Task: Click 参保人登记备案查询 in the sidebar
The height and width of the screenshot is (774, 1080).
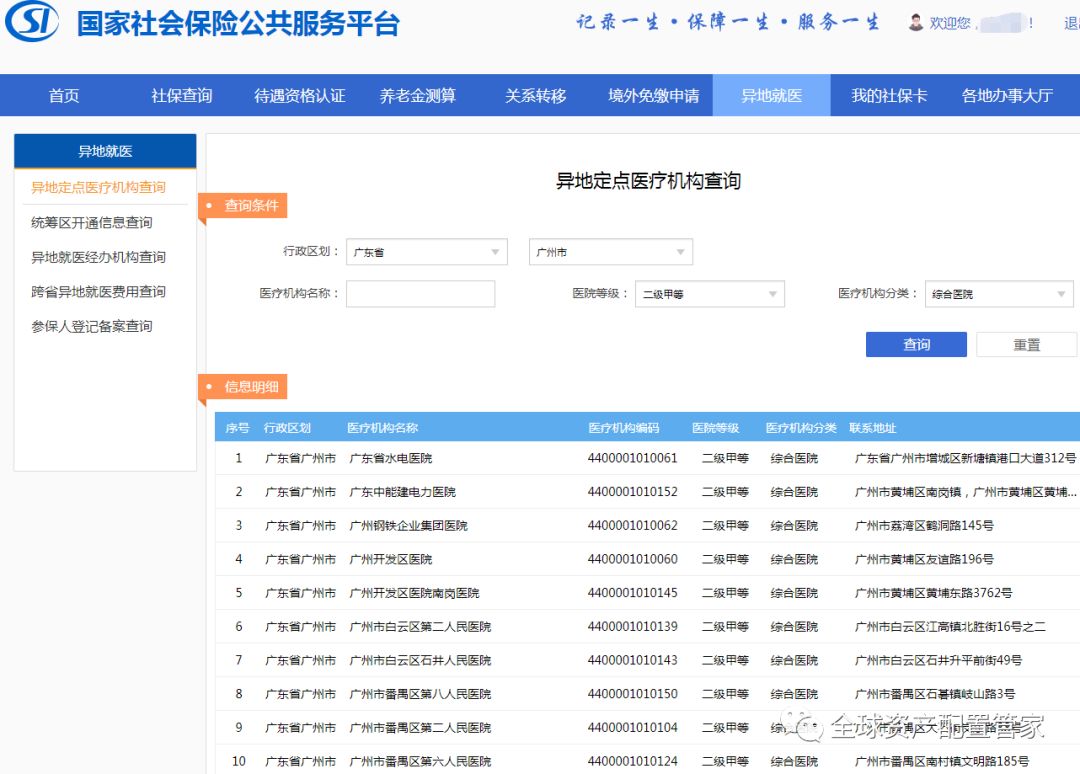Action: coord(92,327)
